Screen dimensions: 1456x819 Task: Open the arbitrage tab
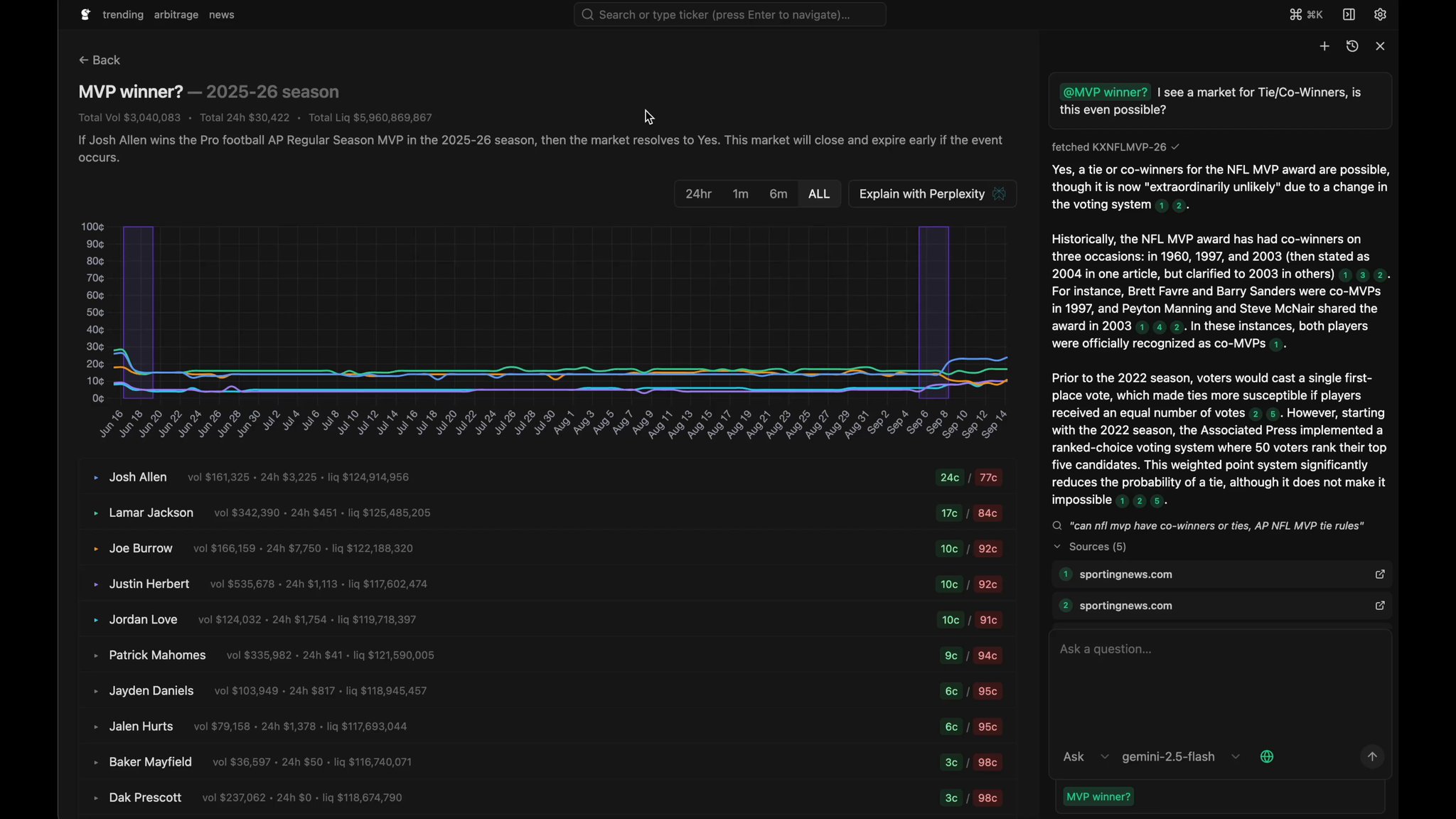click(x=176, y=14)
